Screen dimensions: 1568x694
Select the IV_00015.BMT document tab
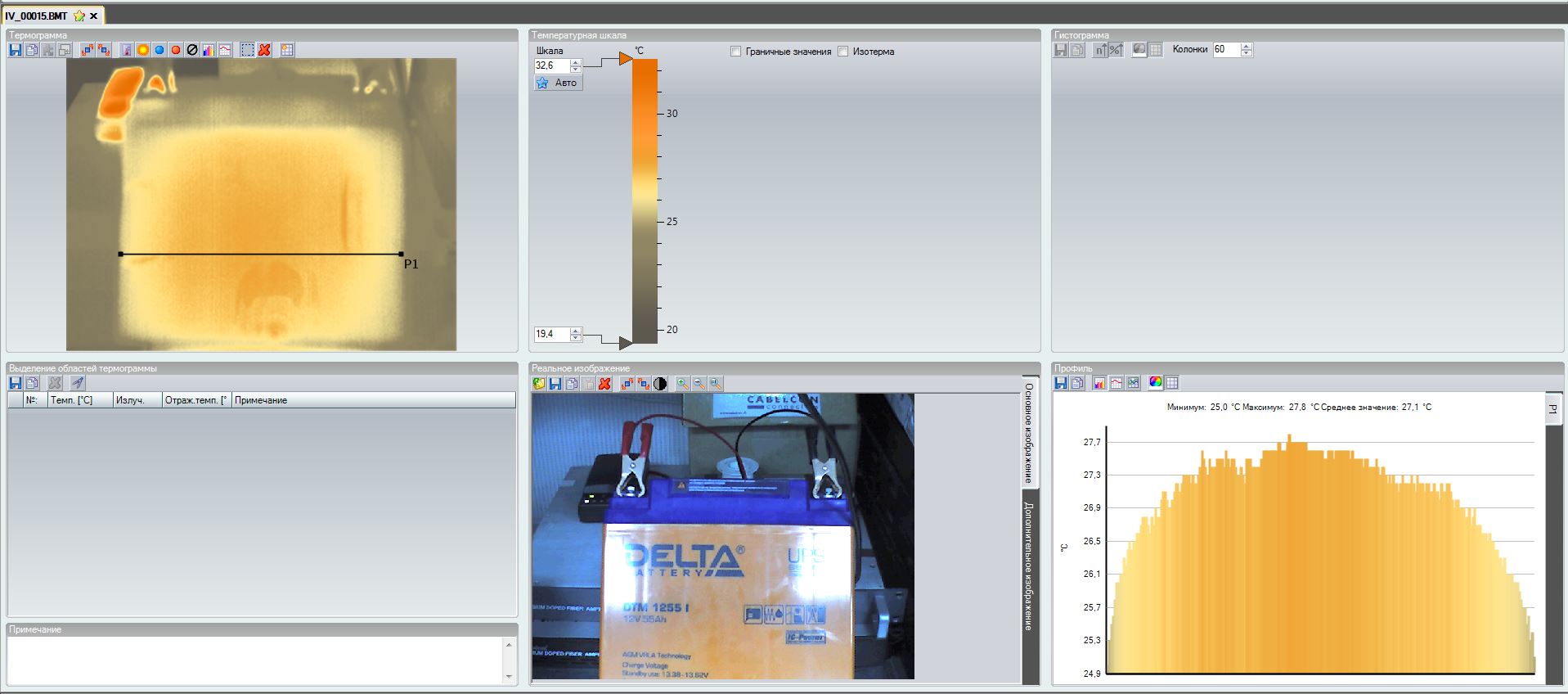point(37,16)
